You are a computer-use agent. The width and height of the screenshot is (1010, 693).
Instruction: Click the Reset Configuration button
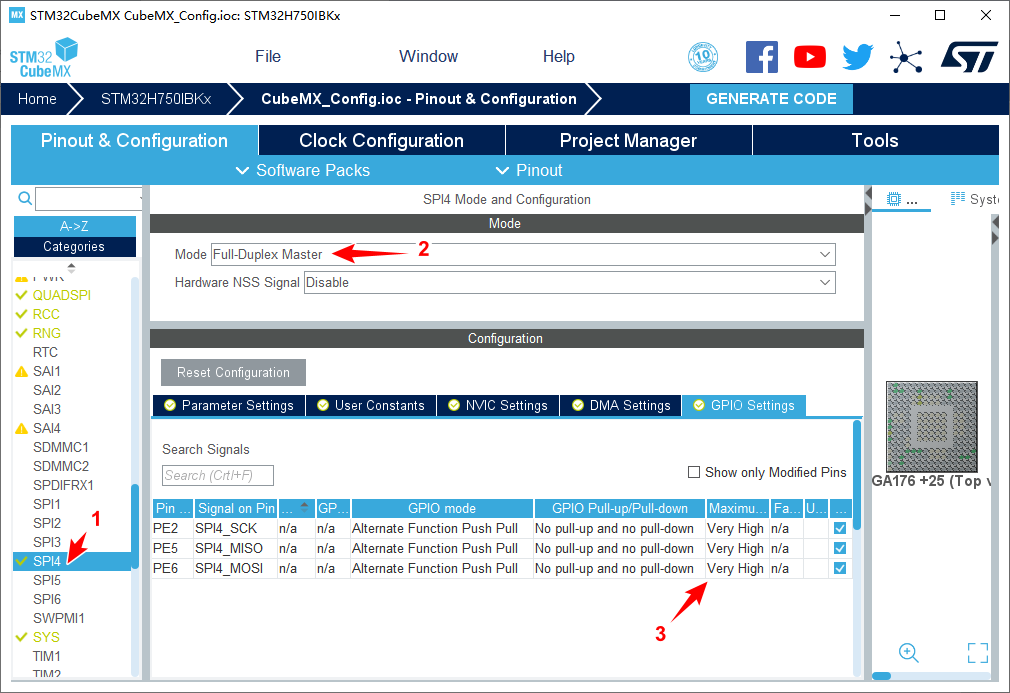pos(233,372)
